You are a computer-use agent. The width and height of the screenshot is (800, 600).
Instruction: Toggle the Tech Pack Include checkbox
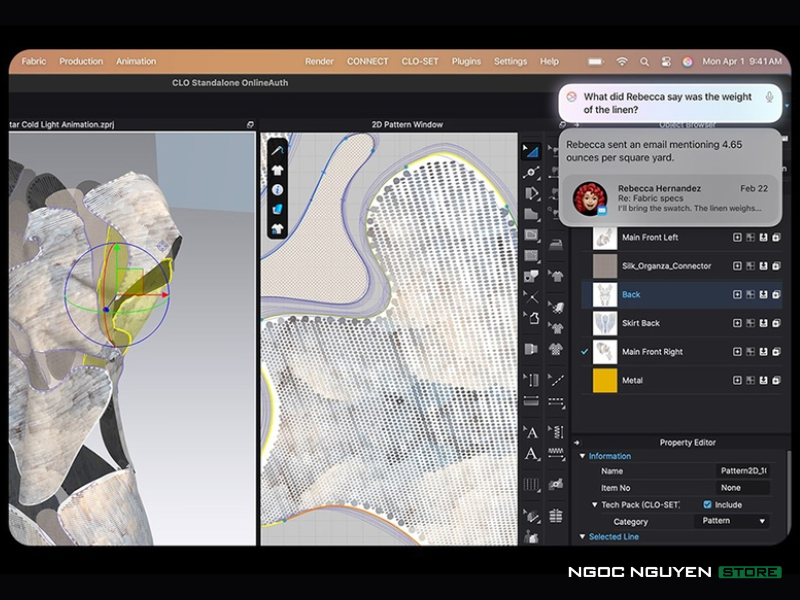[708, 505]
